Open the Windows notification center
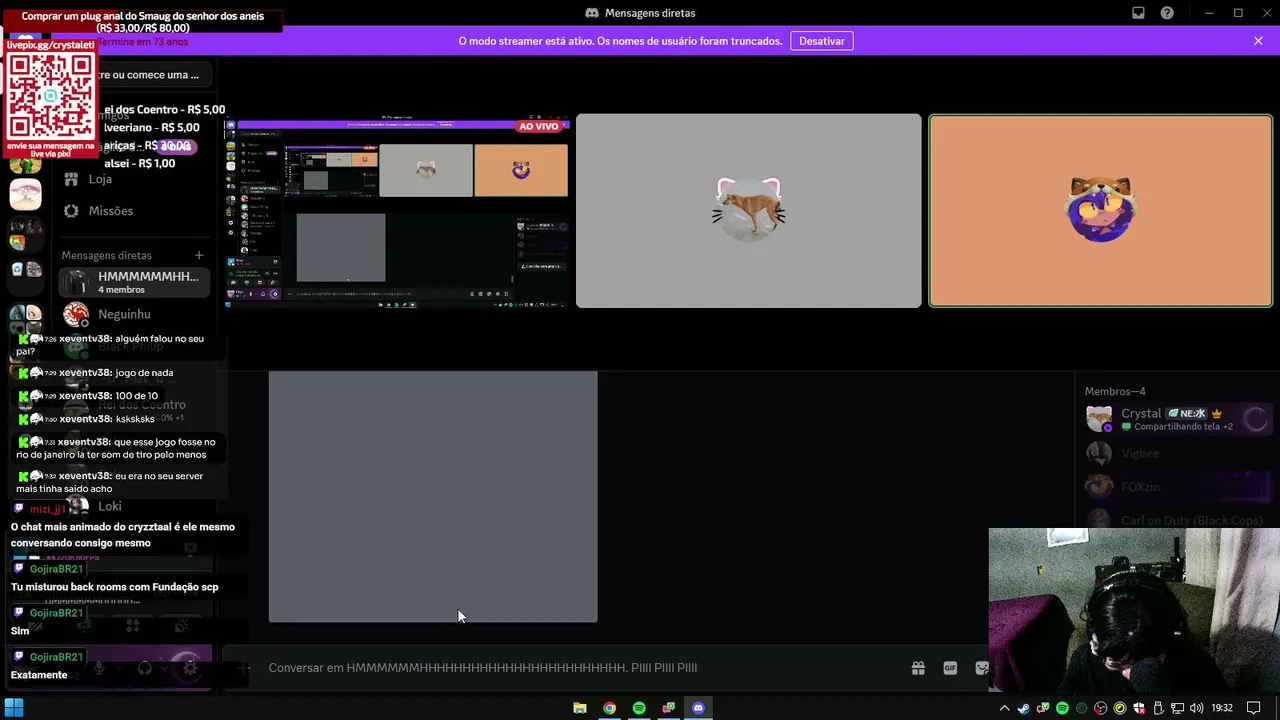This screenshot has width=1280, height=720. point(1254,708)
